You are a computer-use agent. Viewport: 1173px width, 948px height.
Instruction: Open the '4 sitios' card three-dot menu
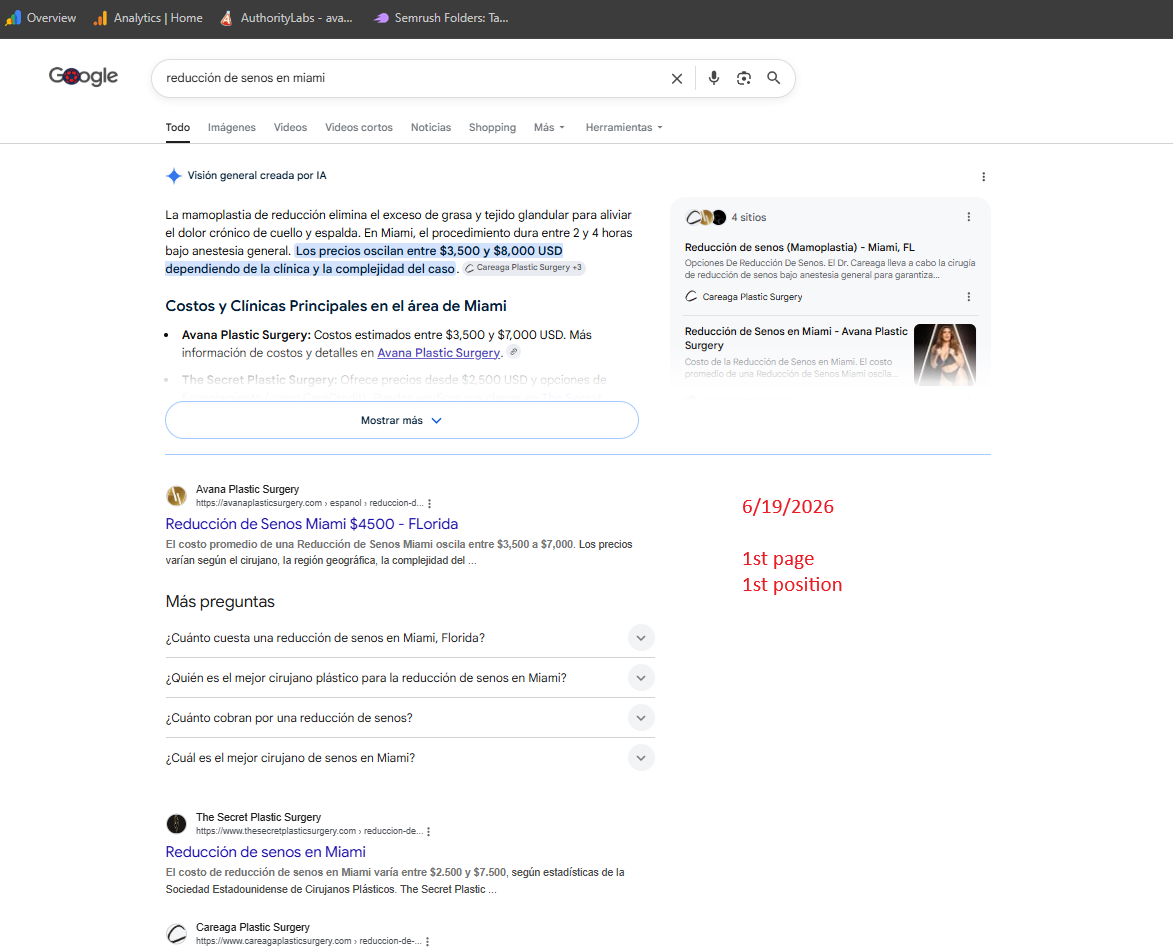pos(969,217)
